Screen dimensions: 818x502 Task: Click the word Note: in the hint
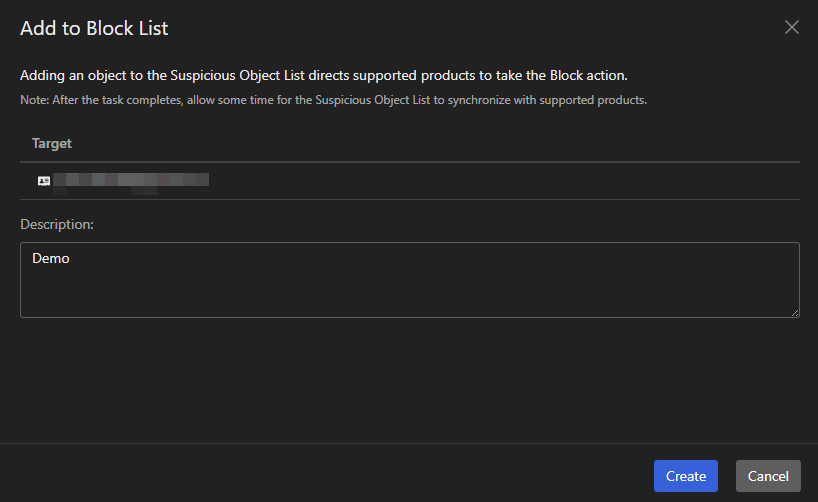(x=35, y=100)
